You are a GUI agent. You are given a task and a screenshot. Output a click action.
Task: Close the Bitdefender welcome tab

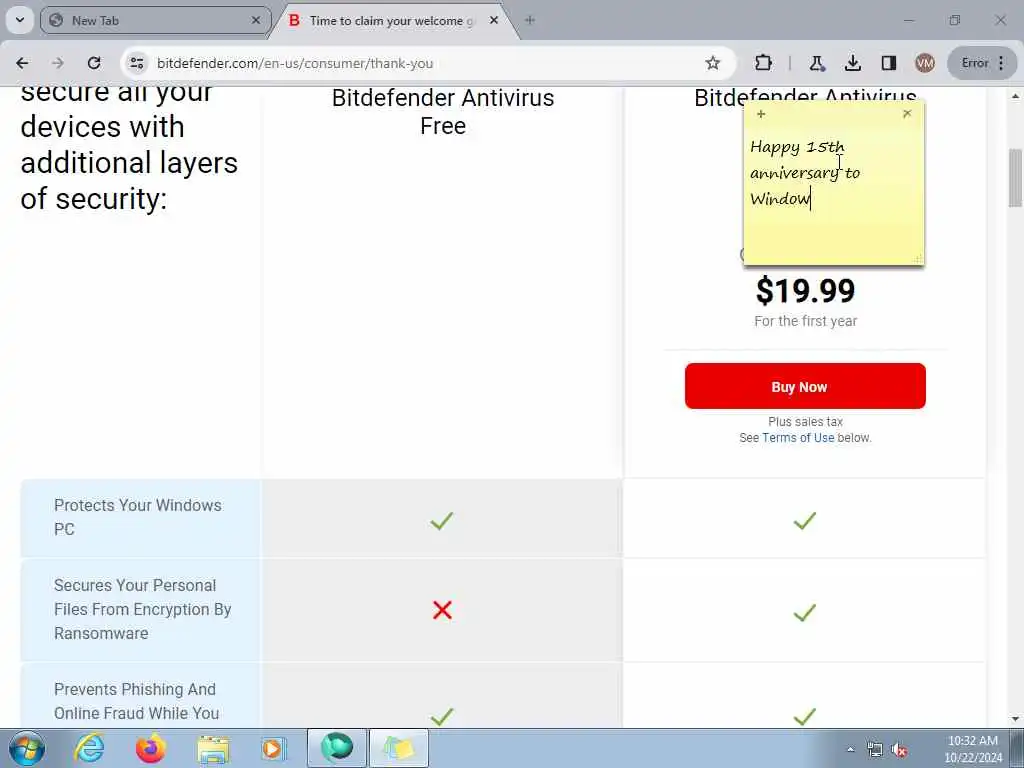coord(494,20)
